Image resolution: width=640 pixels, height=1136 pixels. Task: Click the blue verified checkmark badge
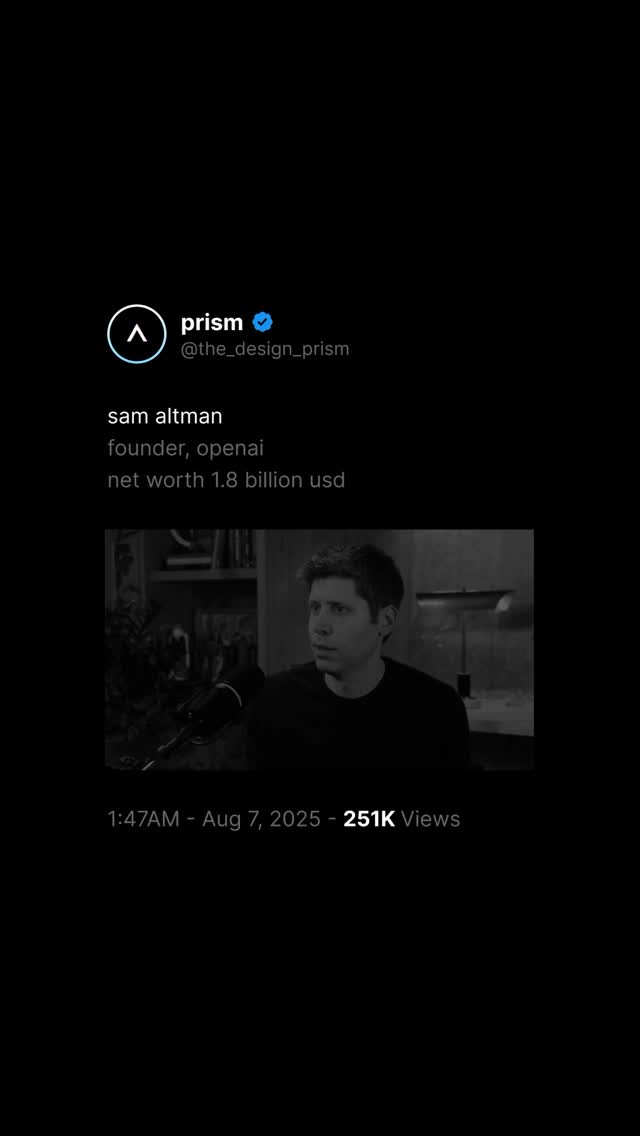[262, 322]
